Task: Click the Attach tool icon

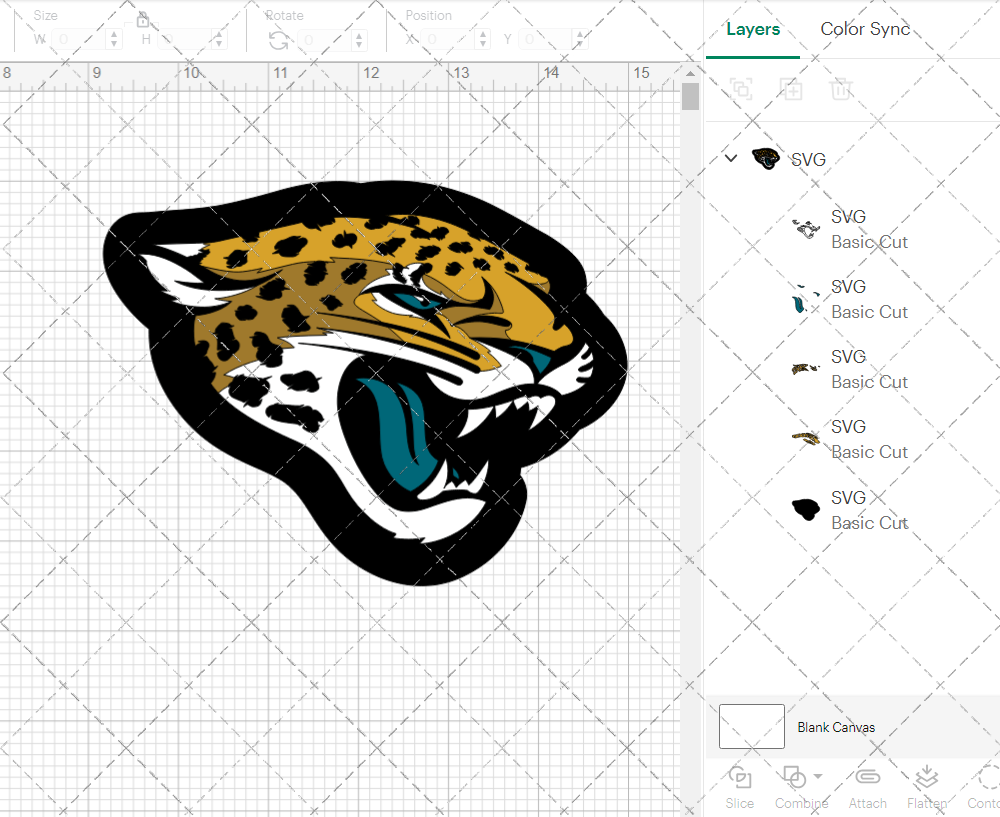Action: click(x=867, y=777)
